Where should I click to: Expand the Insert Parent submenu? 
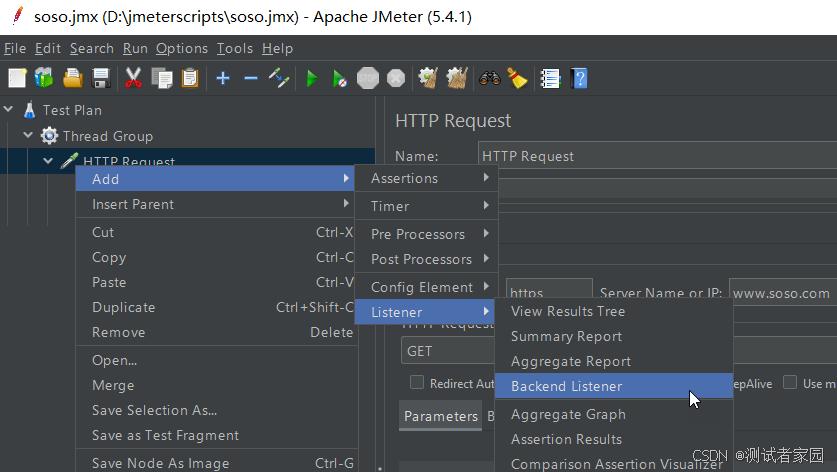point(215,204)
